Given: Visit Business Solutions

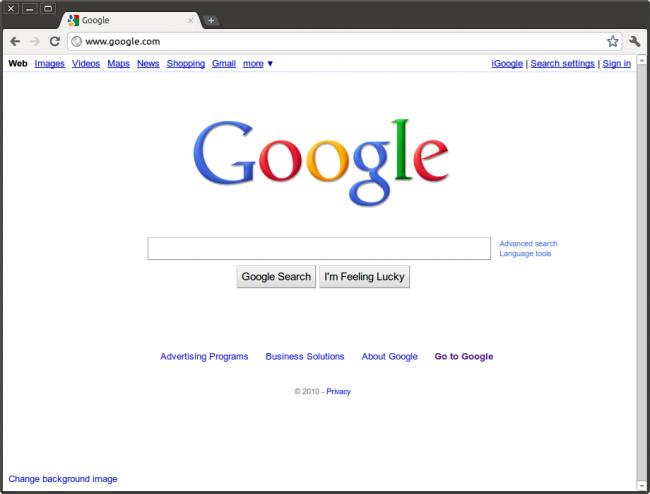Looking at the screenshot, I should [x=305, y=356].
